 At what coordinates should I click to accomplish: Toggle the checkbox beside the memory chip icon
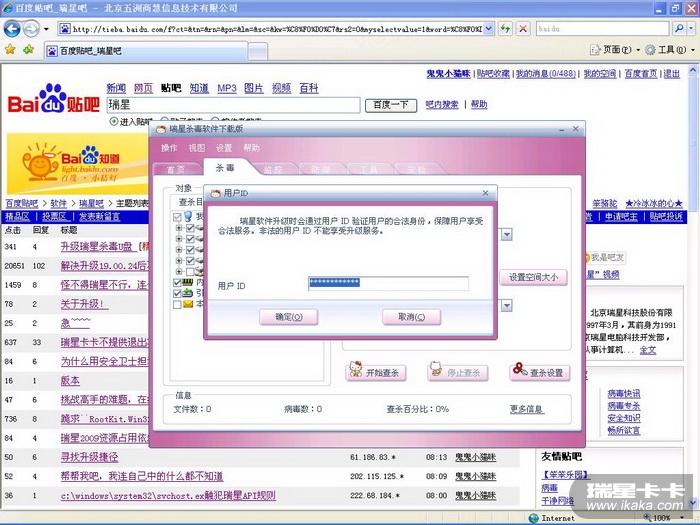[177, 283]
